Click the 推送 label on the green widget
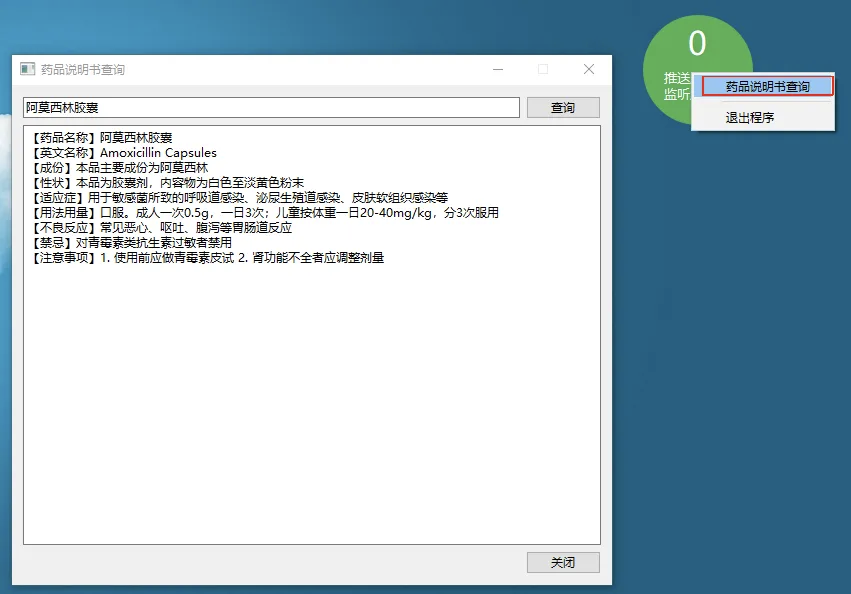 (x=677, y=78)
